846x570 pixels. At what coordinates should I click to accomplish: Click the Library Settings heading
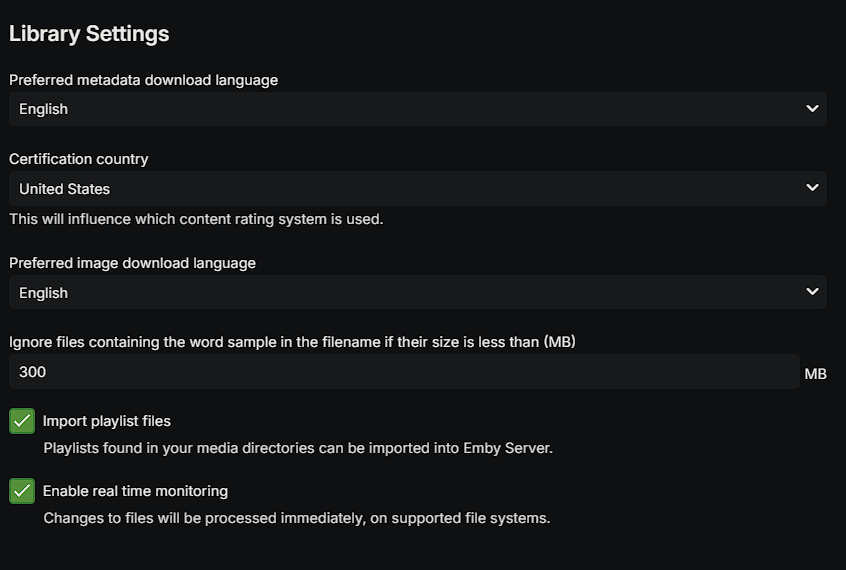(x=89, y=34)
